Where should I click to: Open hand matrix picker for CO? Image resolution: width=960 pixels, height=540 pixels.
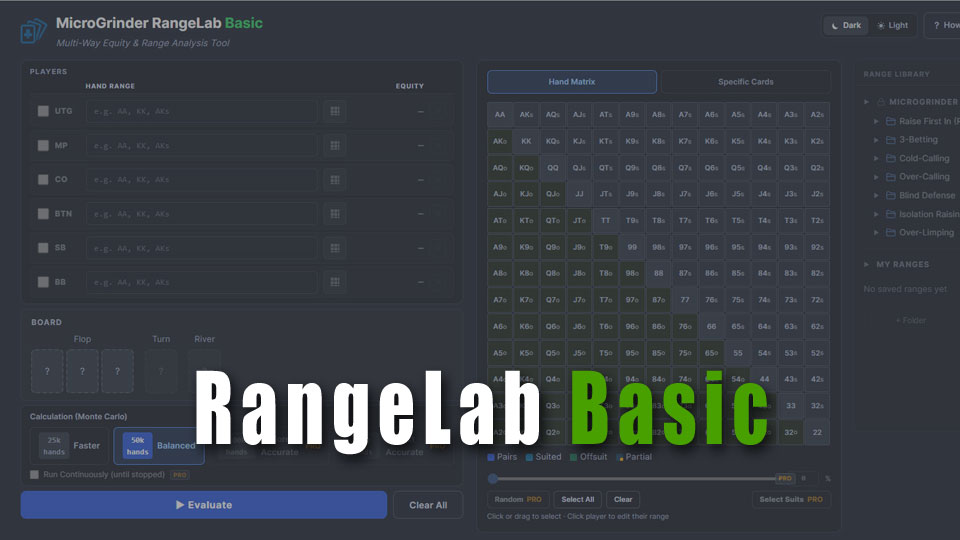[x=335, y=180]
